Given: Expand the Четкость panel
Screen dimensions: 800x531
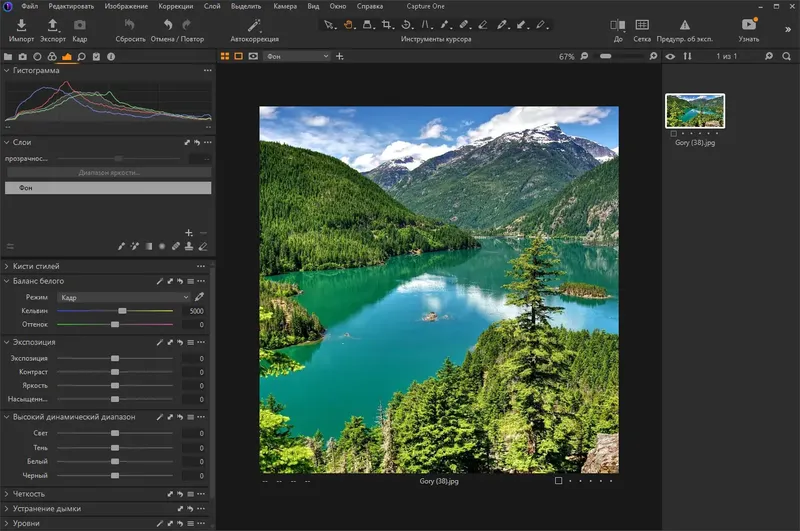Looking at the screenshot, I should [7, 494].
